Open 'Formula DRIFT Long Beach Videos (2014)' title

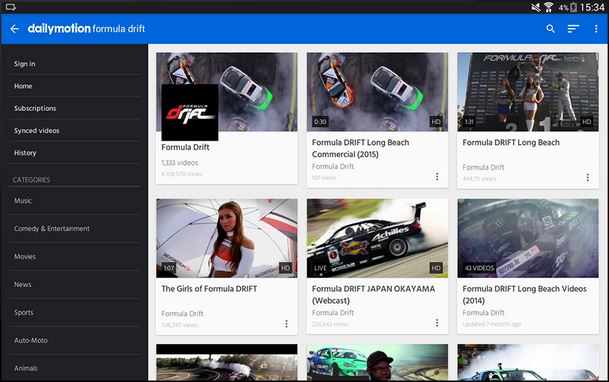coord(524,295)
